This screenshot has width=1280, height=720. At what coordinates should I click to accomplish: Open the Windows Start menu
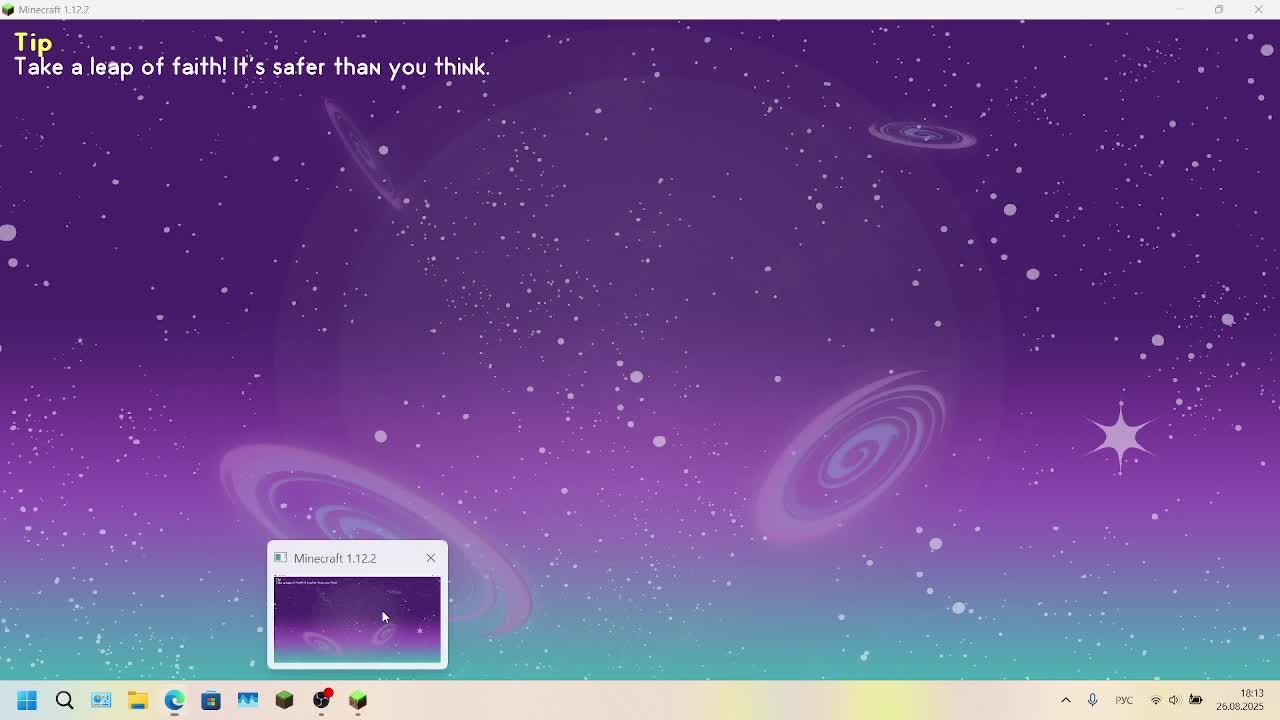(27, 700)
